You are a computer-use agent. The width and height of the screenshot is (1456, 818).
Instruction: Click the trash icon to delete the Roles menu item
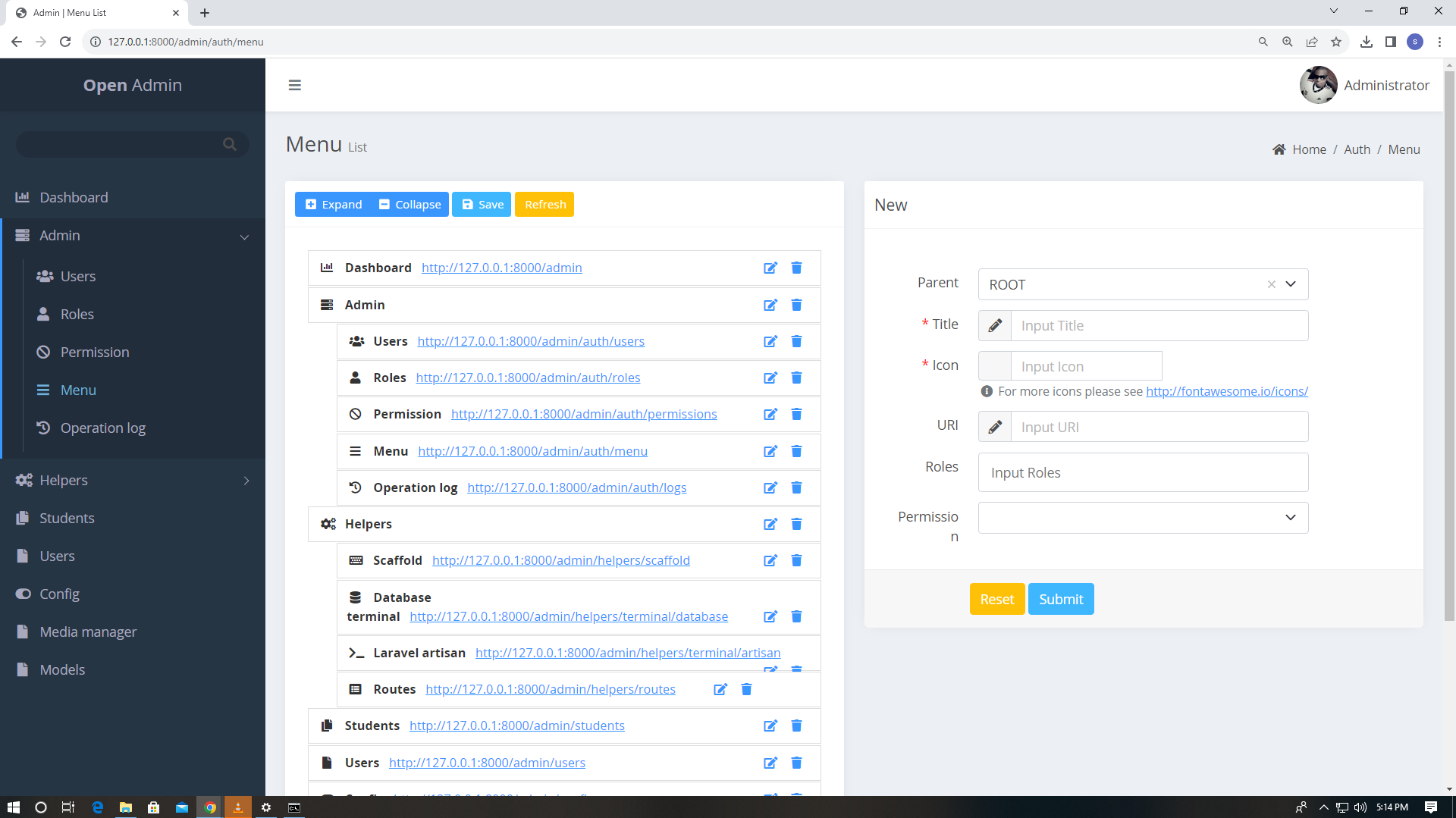point(796,378)
